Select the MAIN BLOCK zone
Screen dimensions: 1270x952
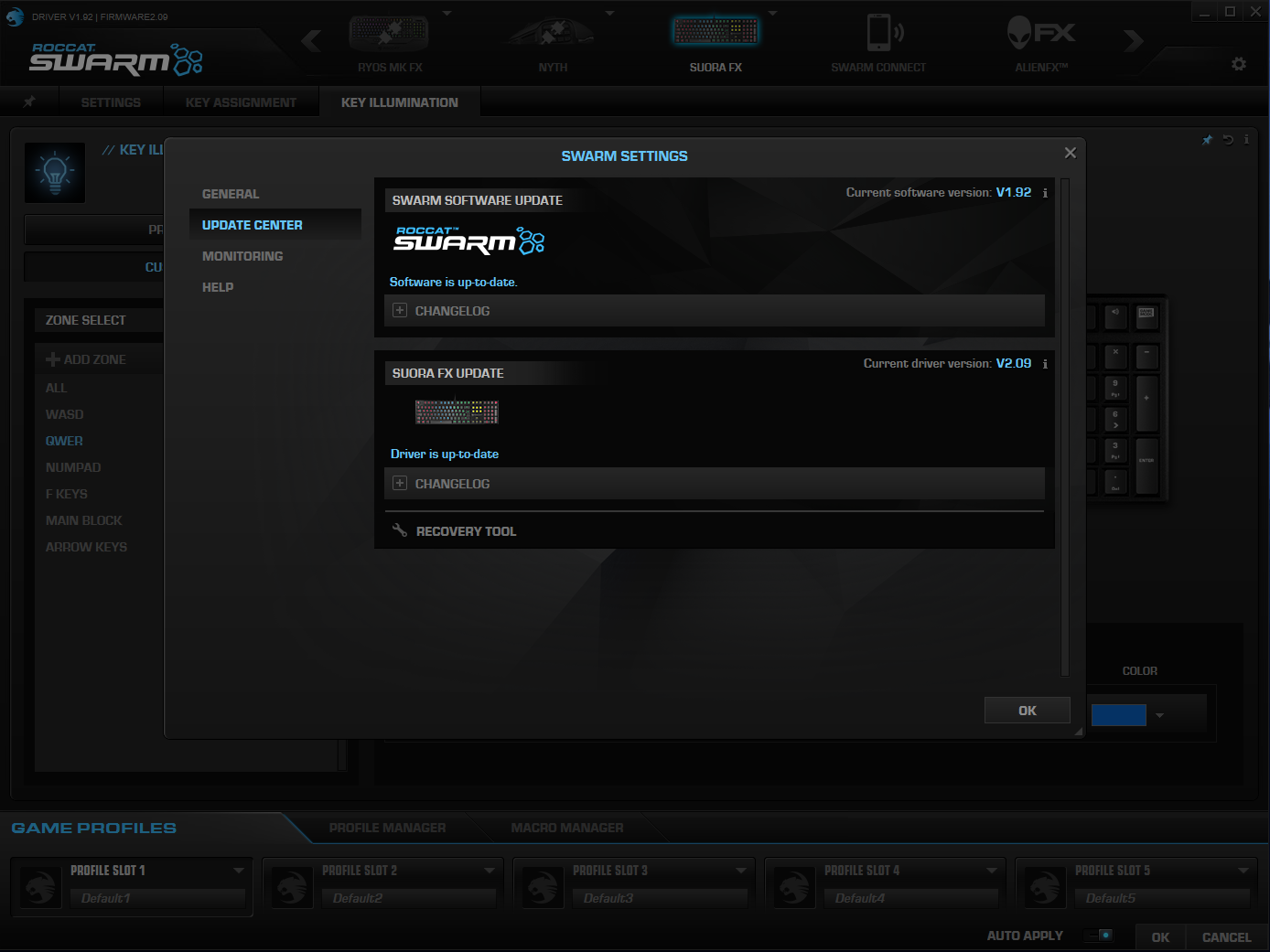click(x=84, y=520)
